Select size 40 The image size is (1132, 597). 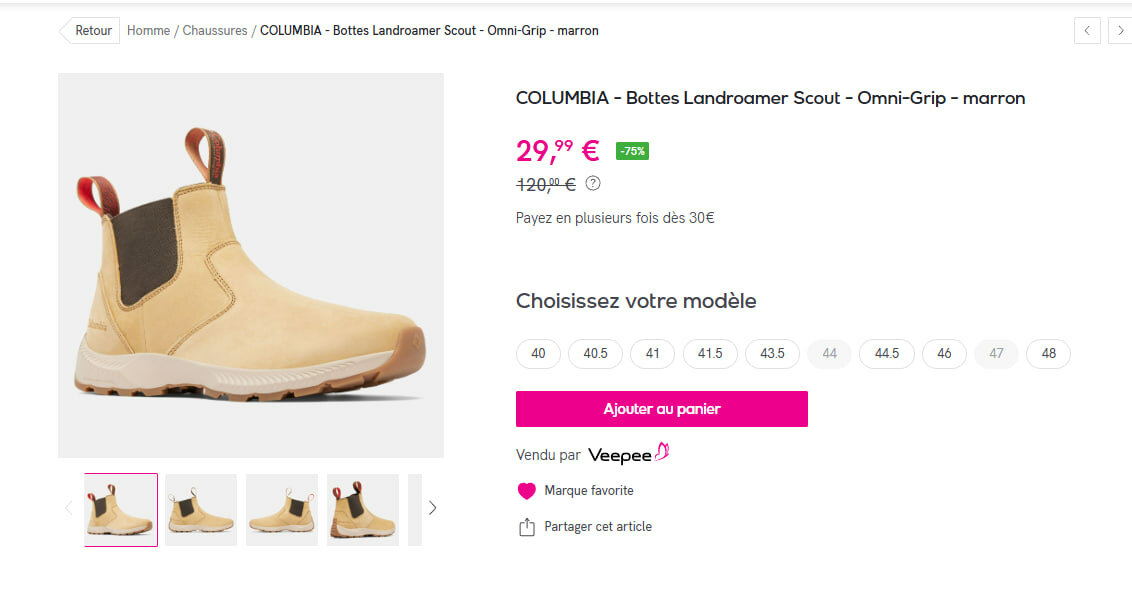[538, 354]
